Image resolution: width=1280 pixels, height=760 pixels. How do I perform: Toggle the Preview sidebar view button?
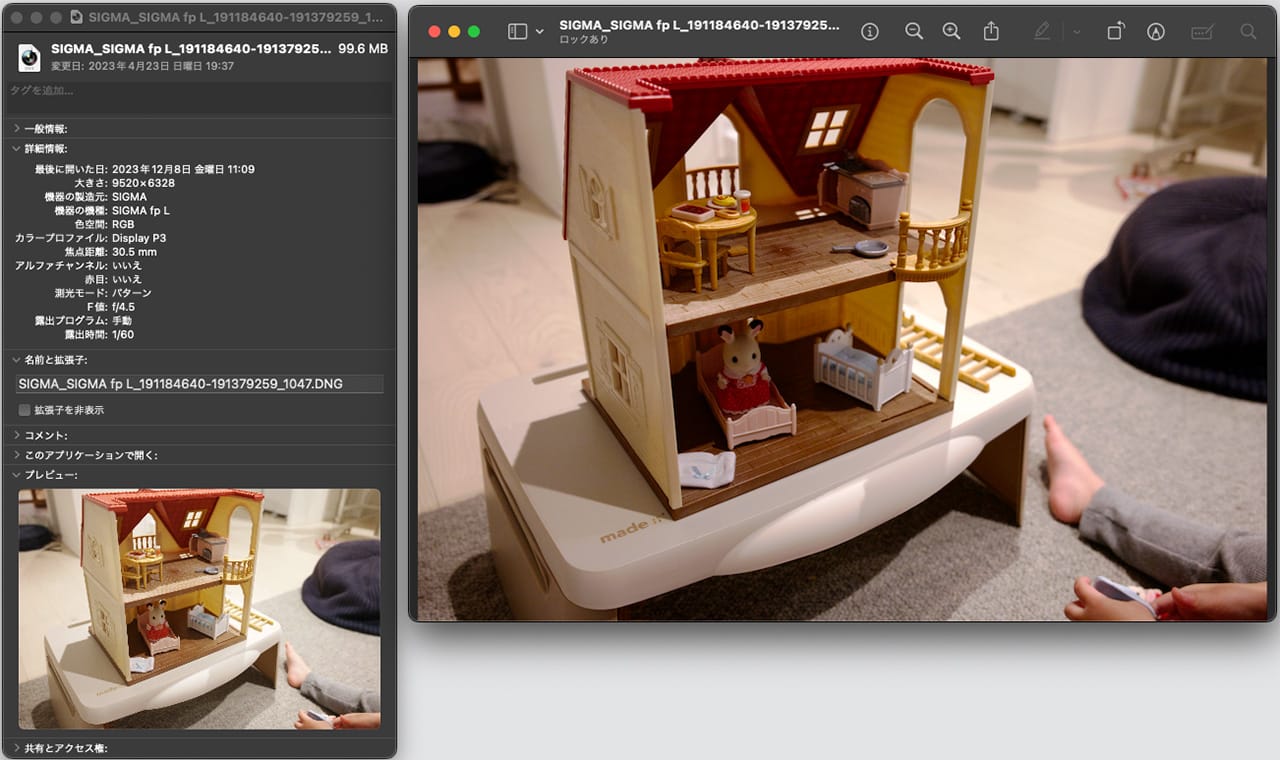point(517,32)
